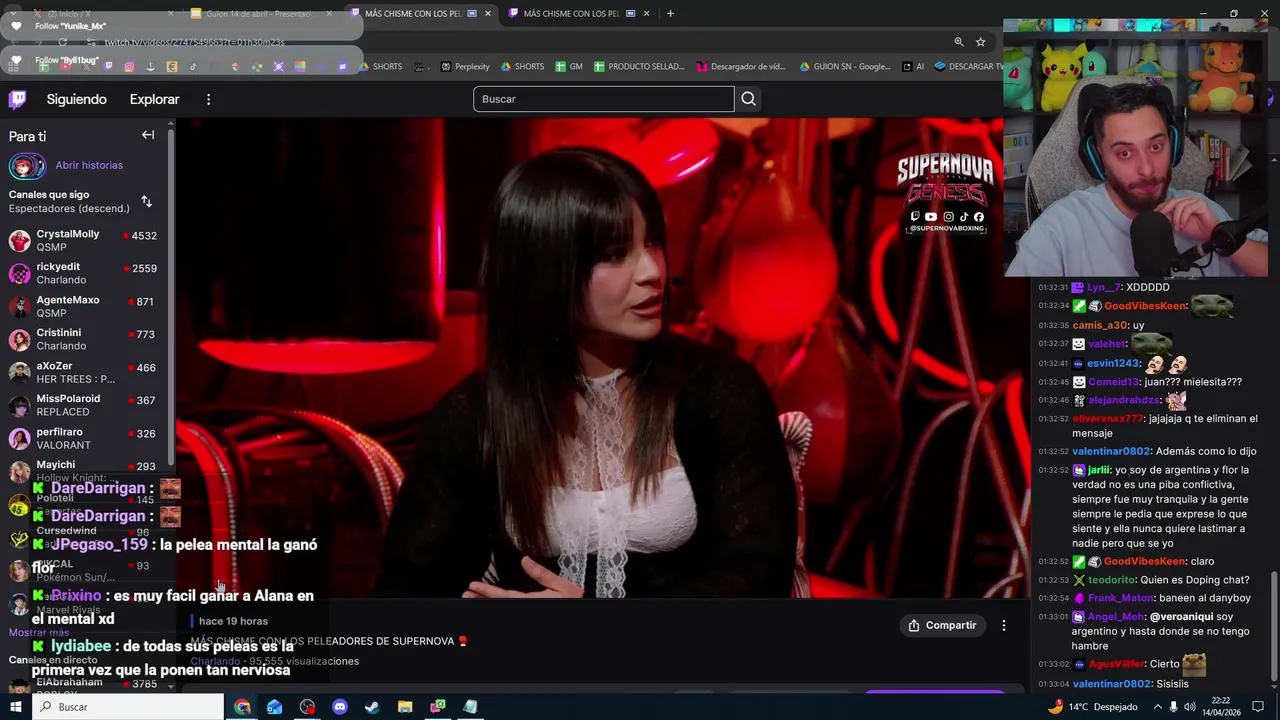Click the Twitch search magnifier button
Viewport: 1280px width, 720px height.
click(748, 99)
